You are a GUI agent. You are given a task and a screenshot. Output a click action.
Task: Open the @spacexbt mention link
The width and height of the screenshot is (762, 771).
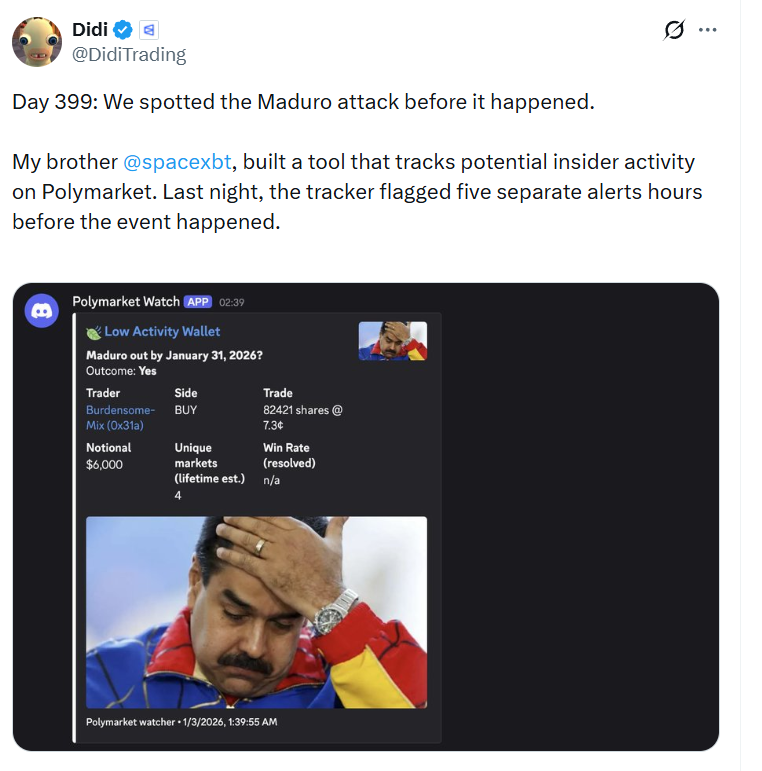pos(177,161)
